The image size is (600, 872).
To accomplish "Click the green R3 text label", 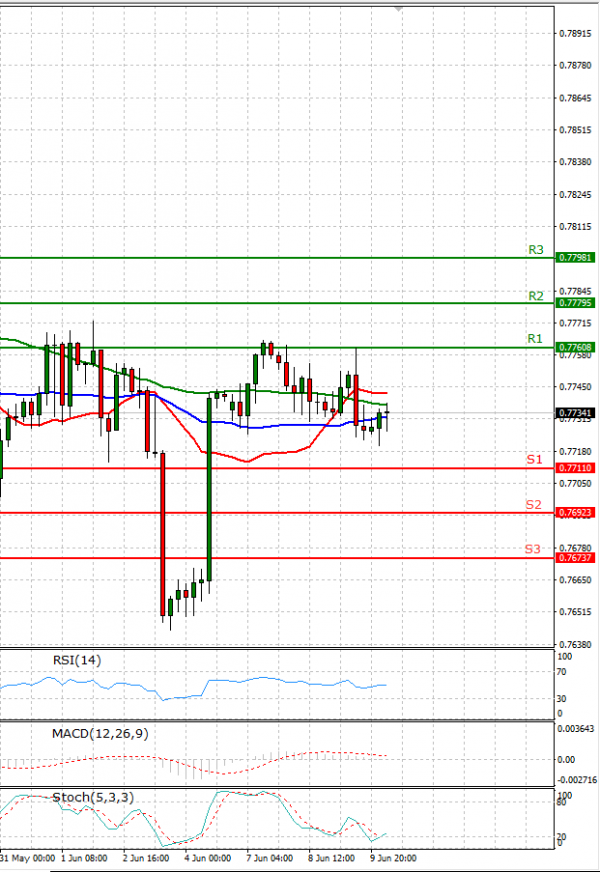I will point(535,250).
